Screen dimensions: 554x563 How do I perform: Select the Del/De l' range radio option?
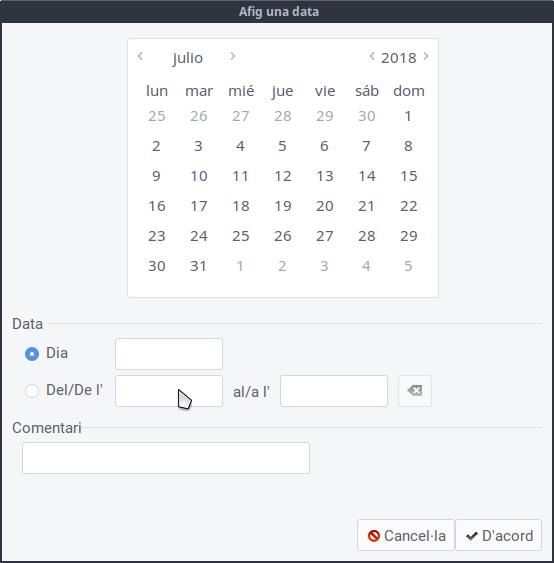pyautogui.click(x=32, y=391)
